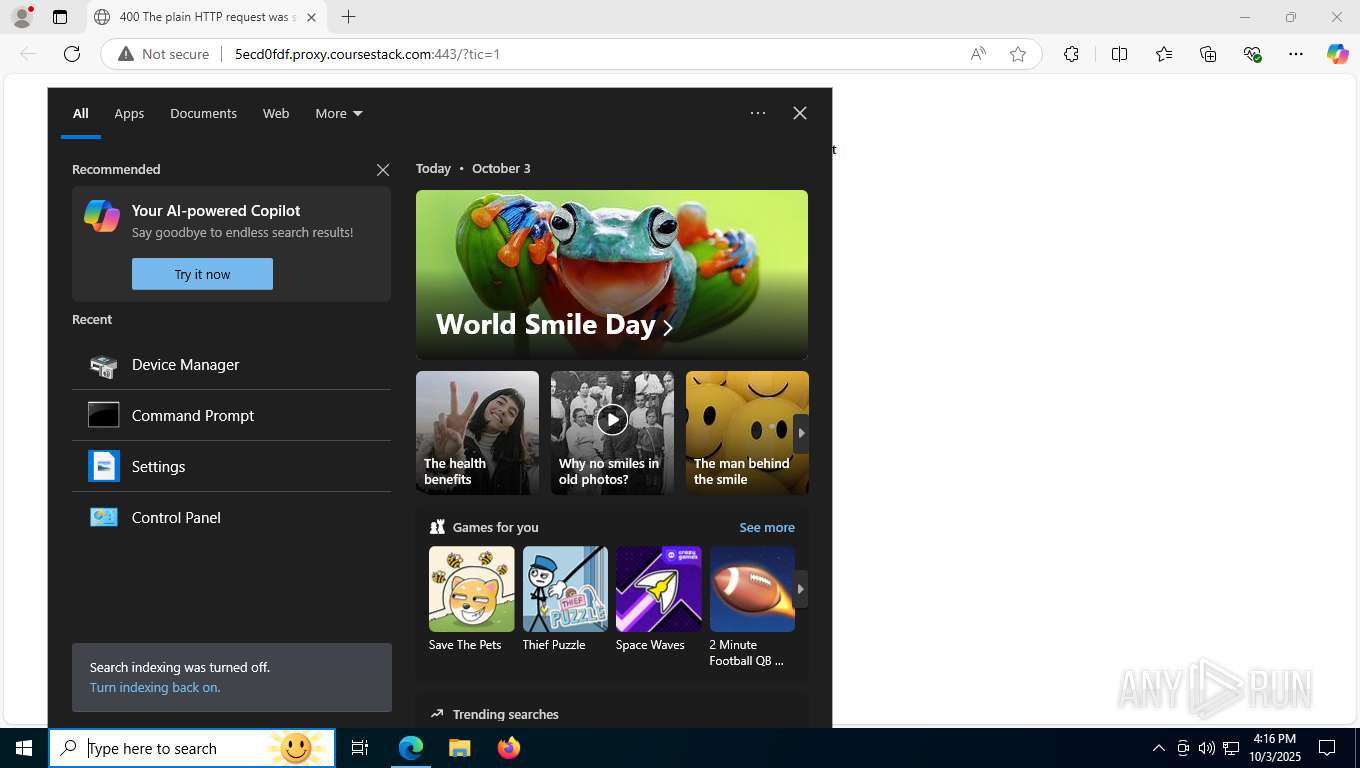Viewport: 1360px width, 768px height.
Task: Select the Documents search tab
Action: point(203,113)
